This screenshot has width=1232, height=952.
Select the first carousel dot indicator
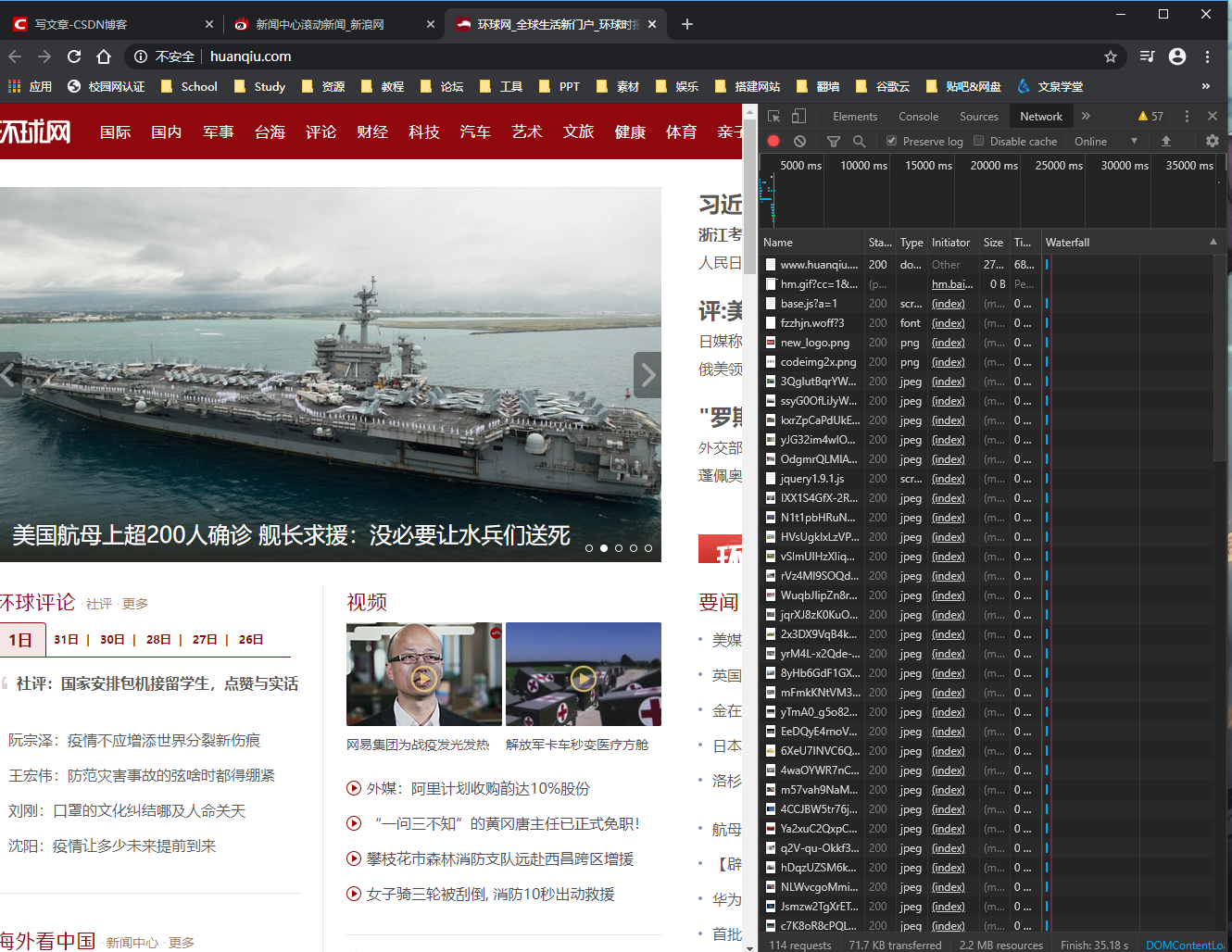tap(589, 548)
